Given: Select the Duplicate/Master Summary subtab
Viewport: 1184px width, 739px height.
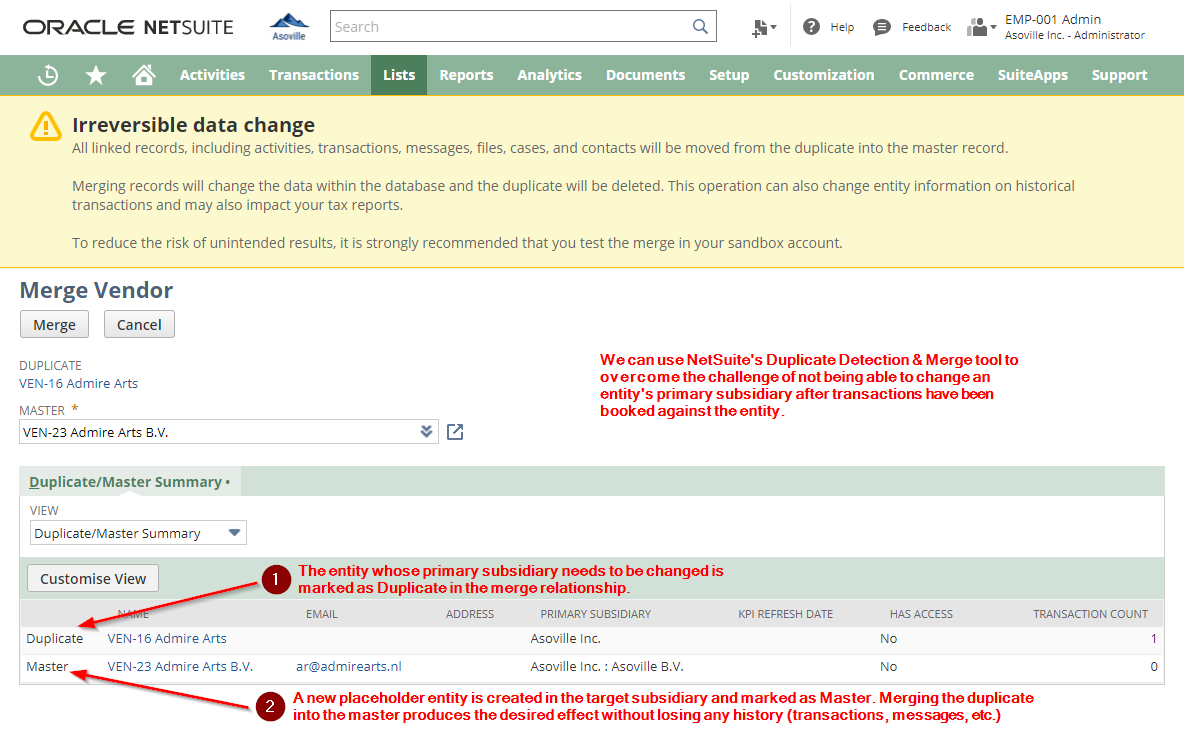Looking at the screenshot, I should coord(130,482).
